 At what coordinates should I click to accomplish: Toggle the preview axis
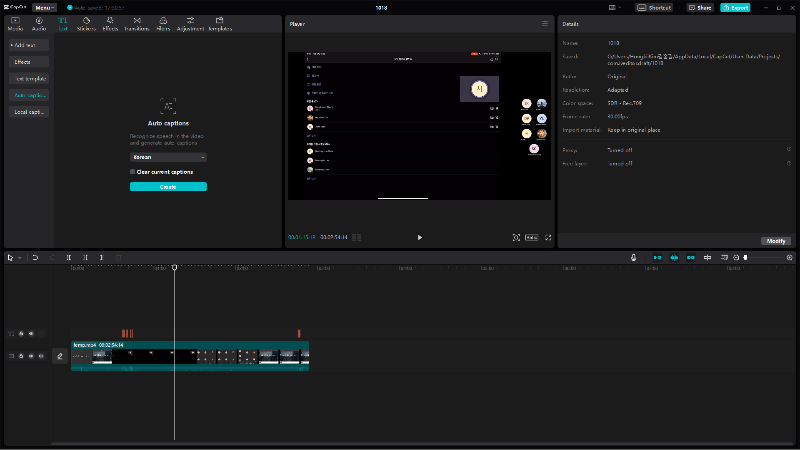tap(707, 258)
